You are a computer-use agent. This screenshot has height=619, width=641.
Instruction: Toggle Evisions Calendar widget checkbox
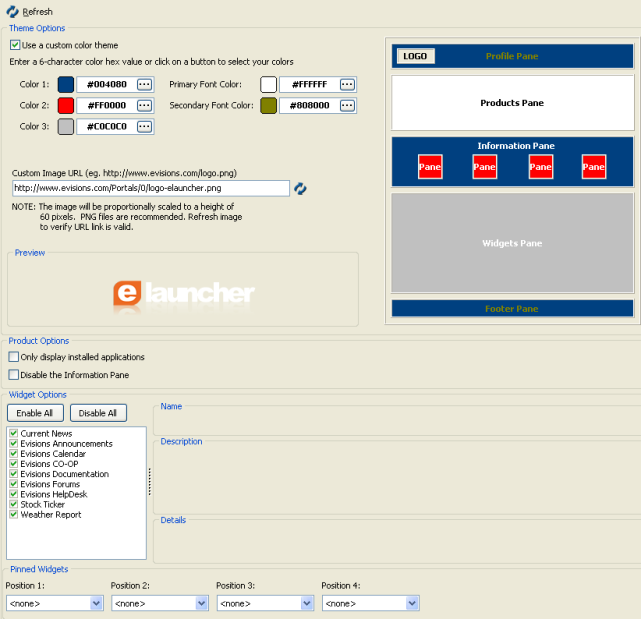(13, 454)
